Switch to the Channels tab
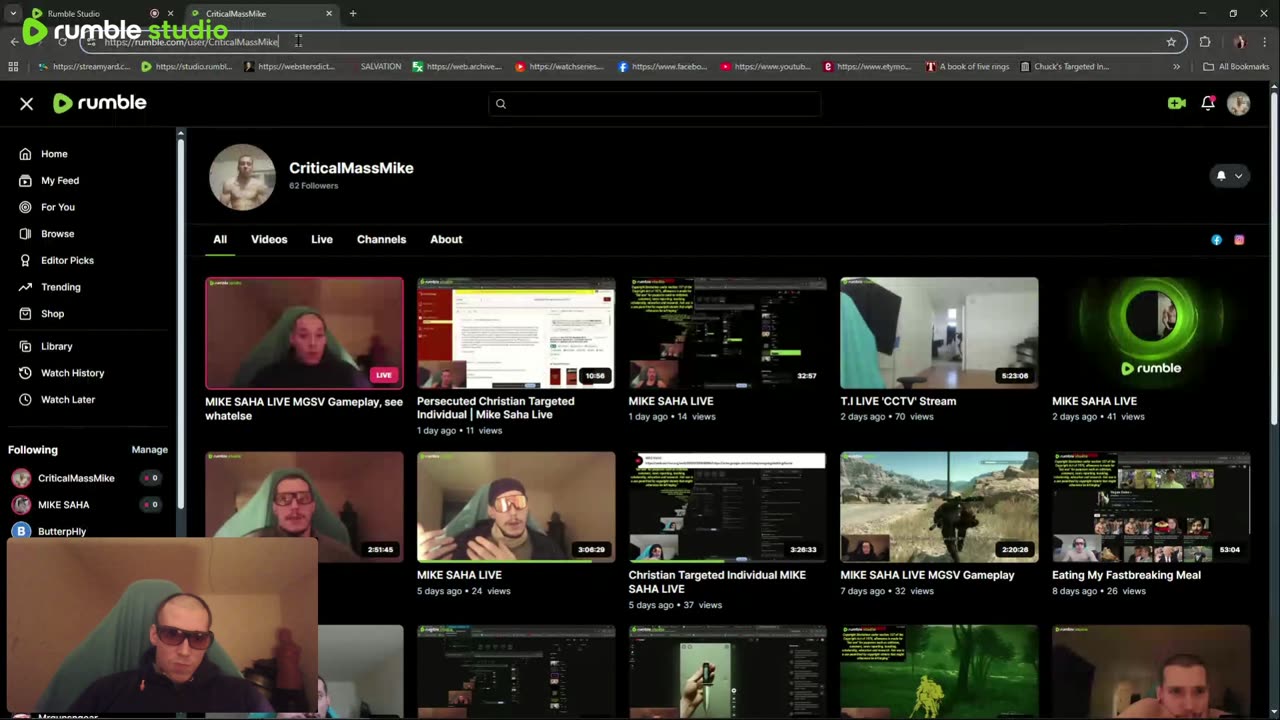1280x720 pixels. (x=381, y=240)
